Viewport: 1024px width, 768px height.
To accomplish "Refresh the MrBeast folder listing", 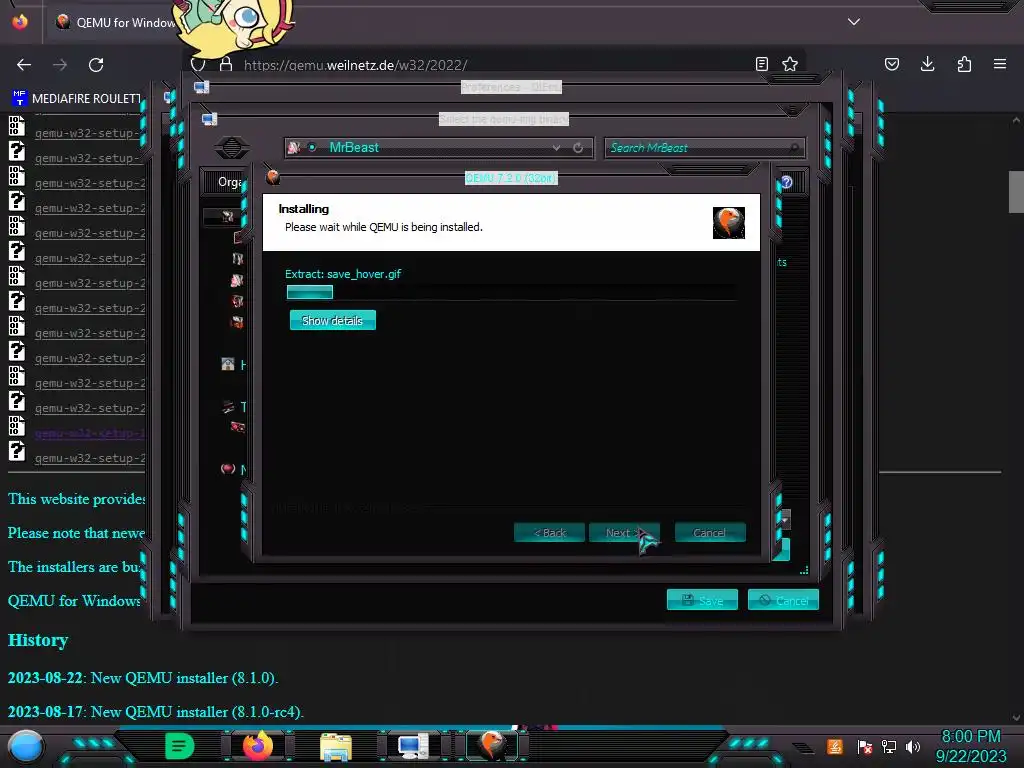I will tap(578, 148).
